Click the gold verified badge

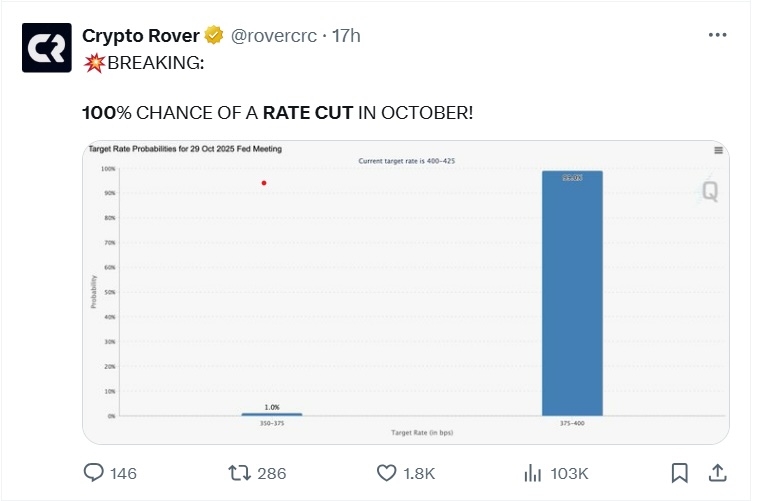214,36
